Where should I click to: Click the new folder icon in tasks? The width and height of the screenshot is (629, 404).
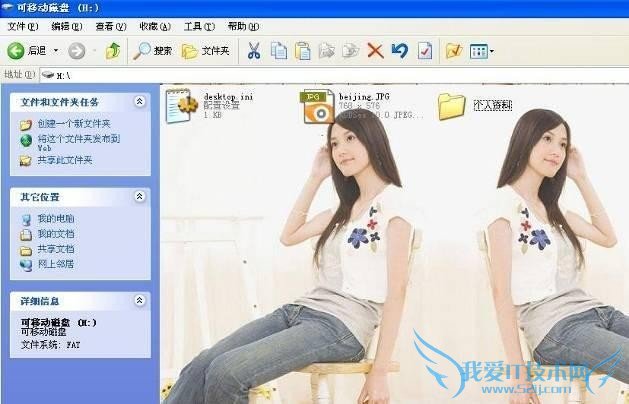click(26, 125)
